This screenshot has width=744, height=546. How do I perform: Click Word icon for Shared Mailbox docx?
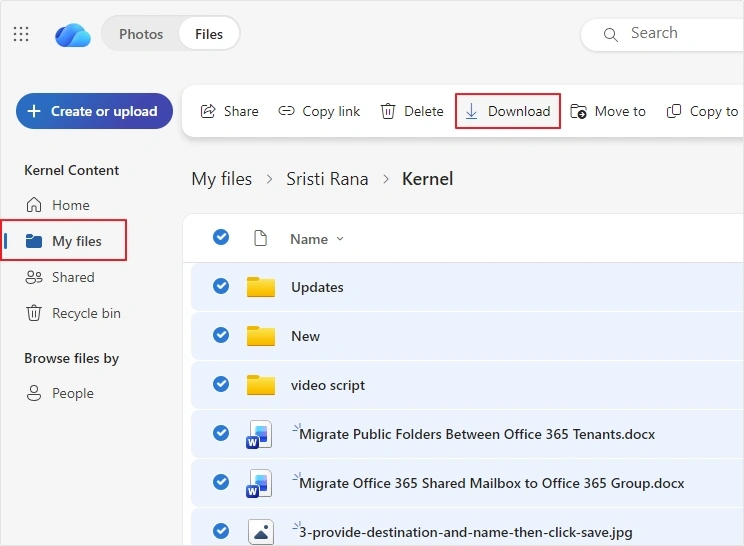point(259,483)
